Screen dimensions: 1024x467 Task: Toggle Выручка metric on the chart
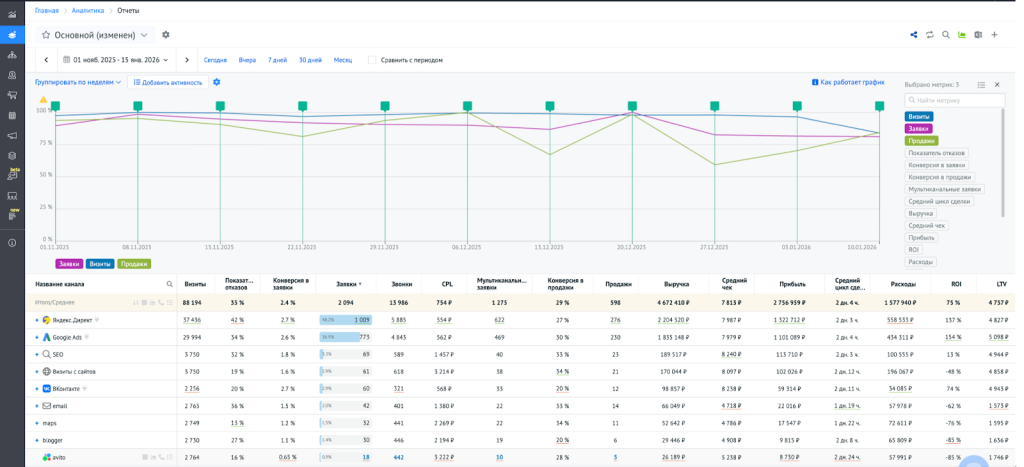pos(920,213)
